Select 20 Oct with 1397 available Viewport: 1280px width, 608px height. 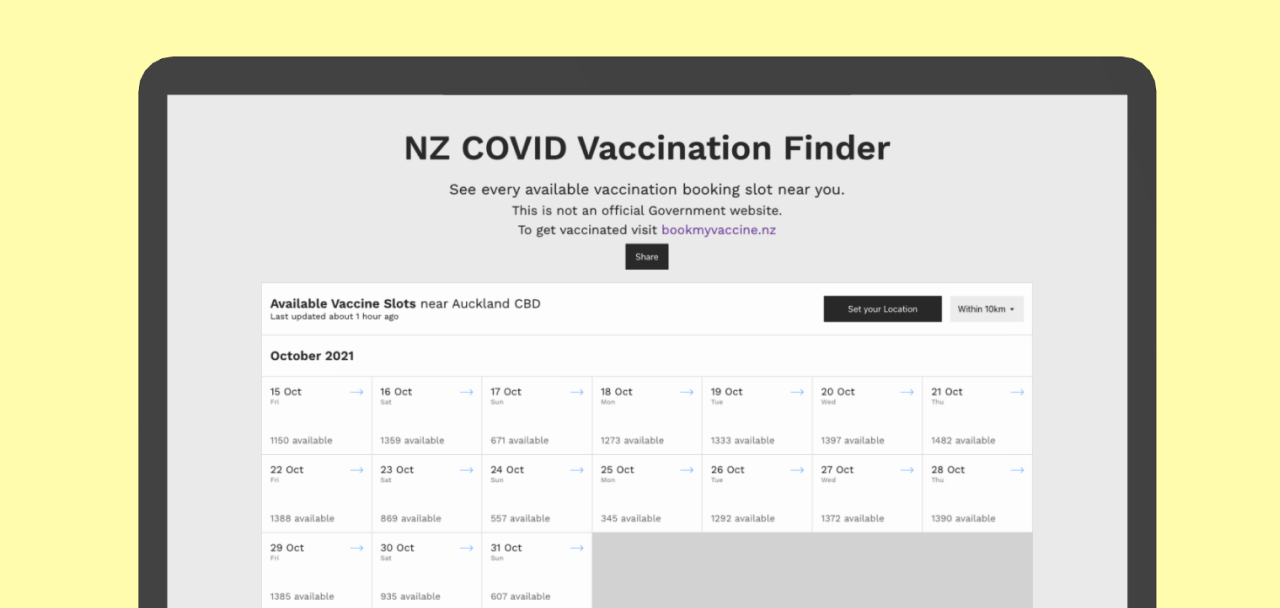tap(866, 416)
